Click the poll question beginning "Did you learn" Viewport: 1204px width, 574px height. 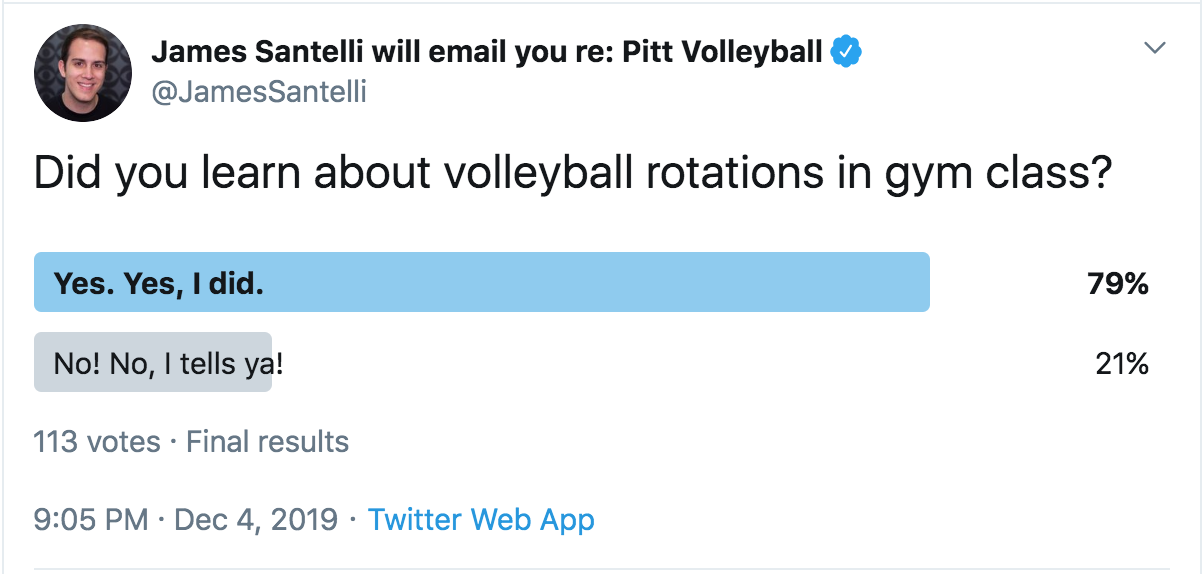tap(574, 174)
